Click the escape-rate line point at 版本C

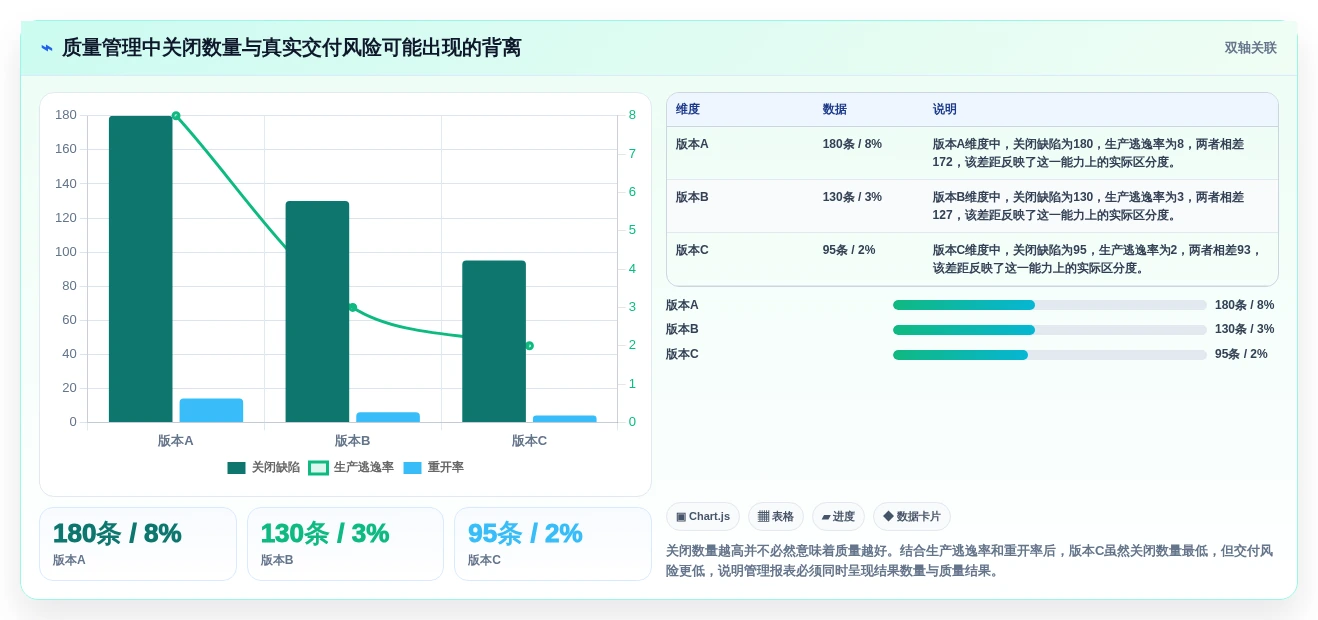529,346
